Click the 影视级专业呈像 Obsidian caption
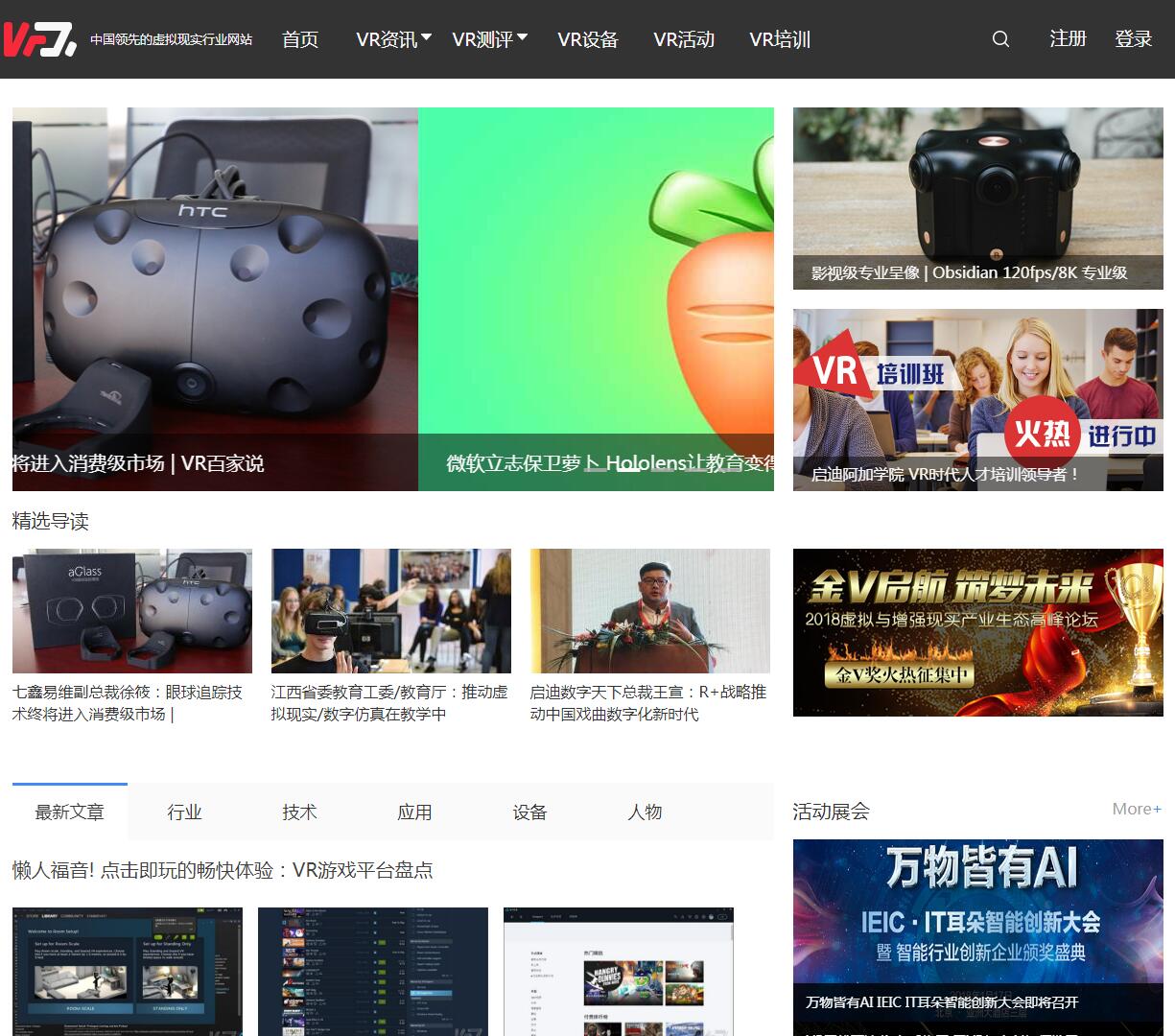Image resolution: width=1175 pixels, height=1036 pixels. coord(969,272)
